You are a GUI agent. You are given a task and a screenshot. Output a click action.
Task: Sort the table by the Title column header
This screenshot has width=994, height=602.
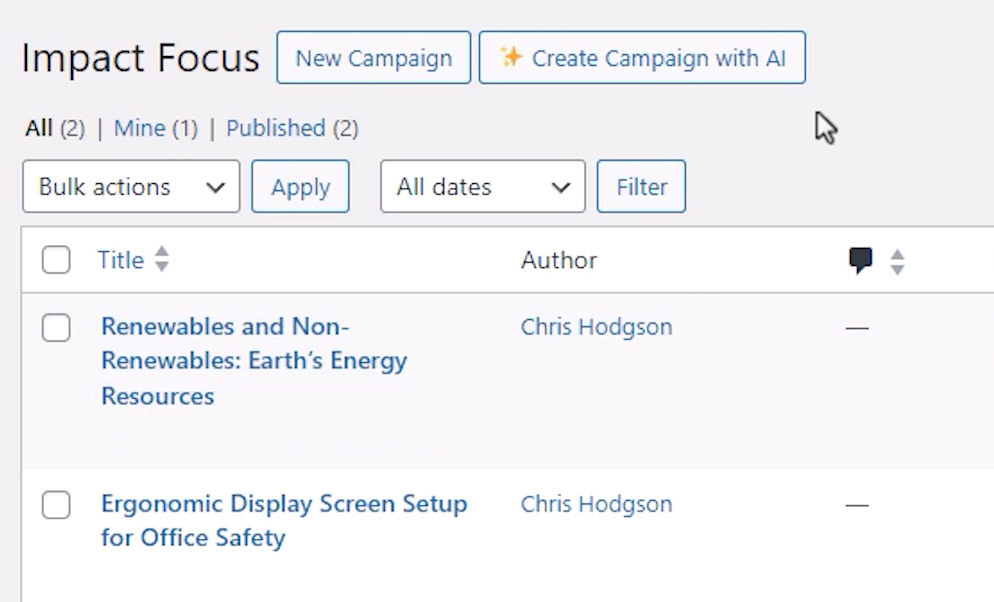pos(121,261)
